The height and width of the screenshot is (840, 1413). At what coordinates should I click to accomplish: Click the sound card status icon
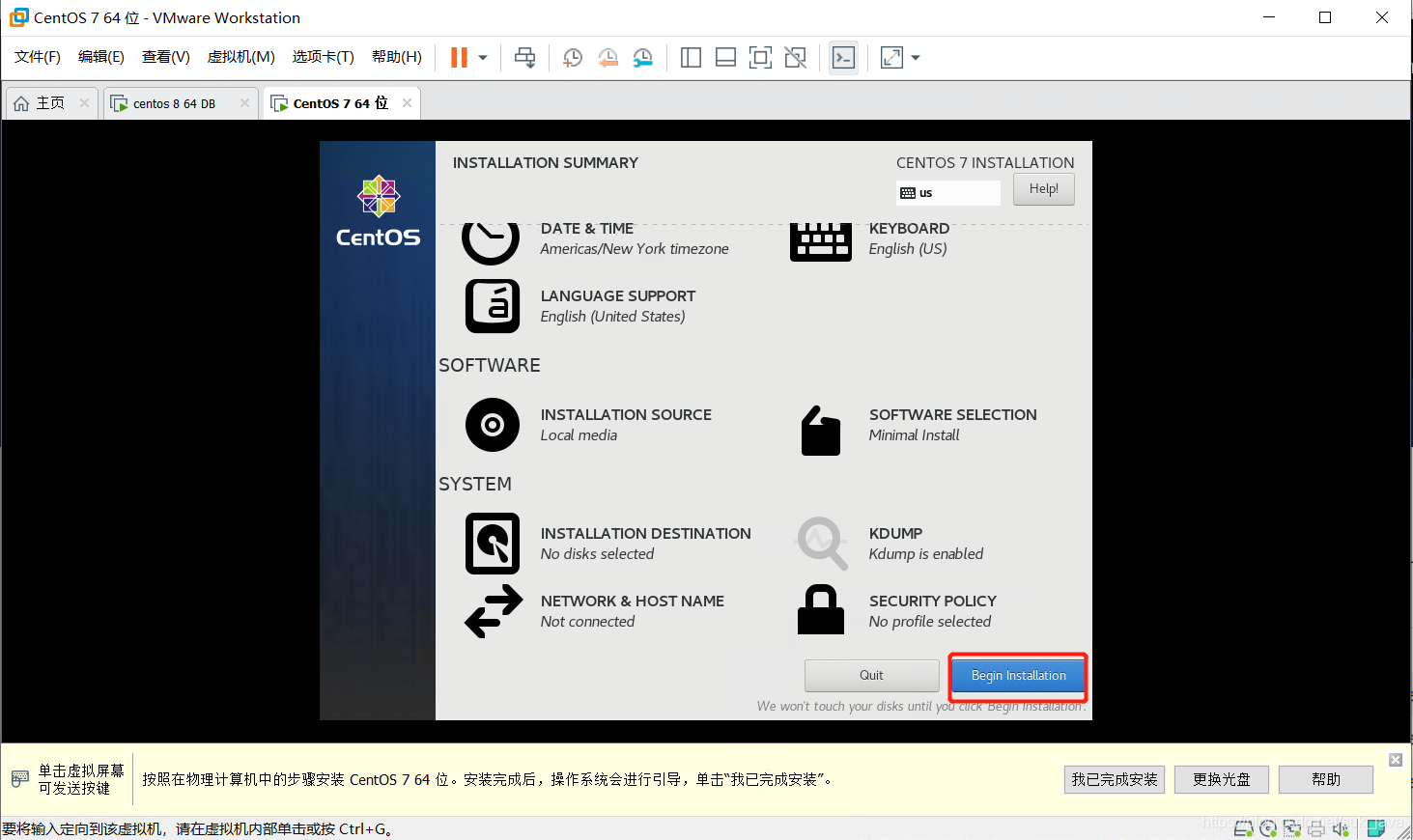click(1341, 827)
